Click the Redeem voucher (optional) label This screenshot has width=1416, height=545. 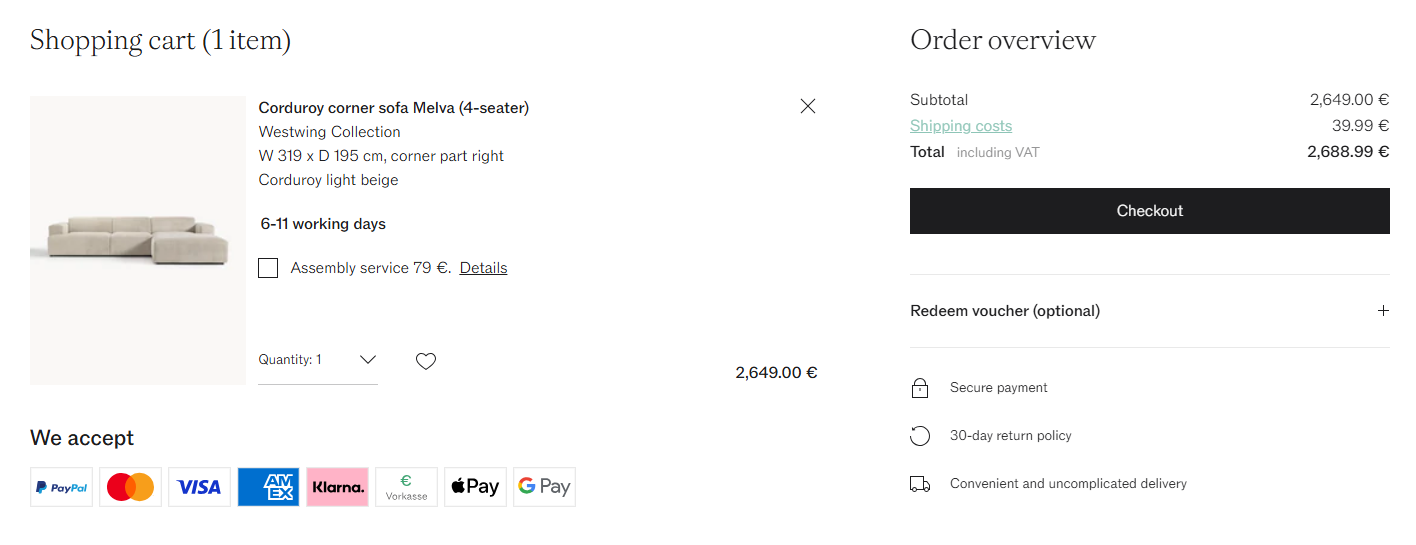[x=1005, y=311]
